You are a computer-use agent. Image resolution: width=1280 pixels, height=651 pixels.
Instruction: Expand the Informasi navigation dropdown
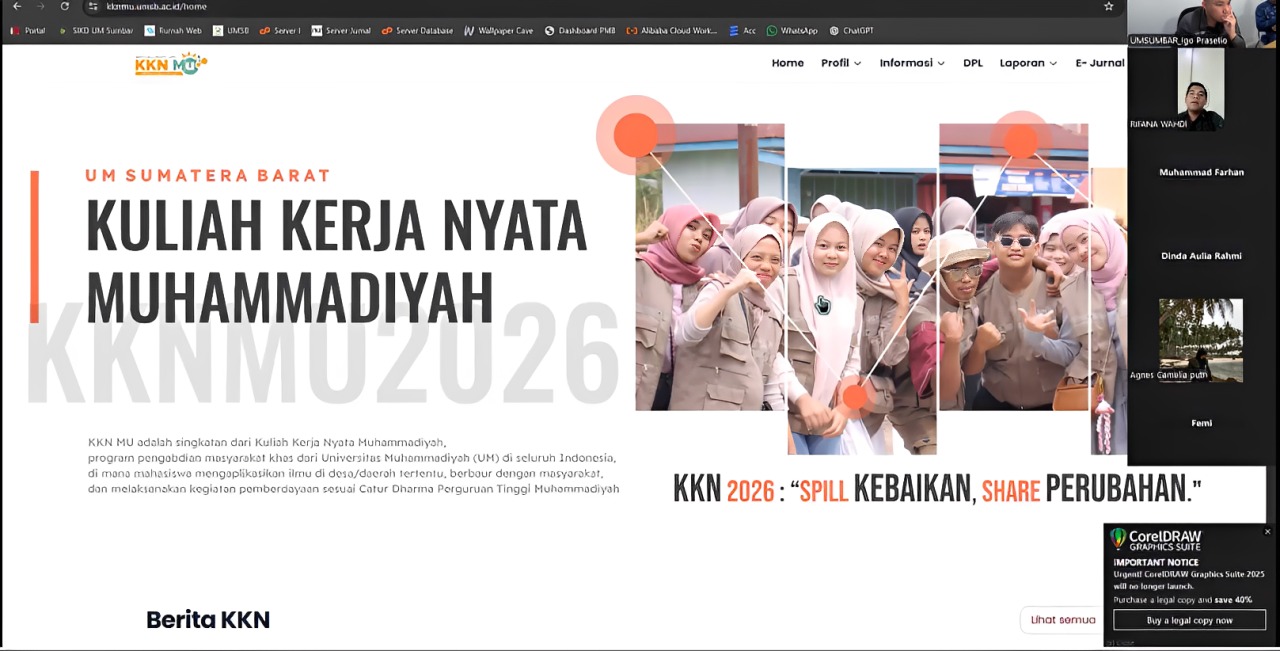tap(910, 63)
